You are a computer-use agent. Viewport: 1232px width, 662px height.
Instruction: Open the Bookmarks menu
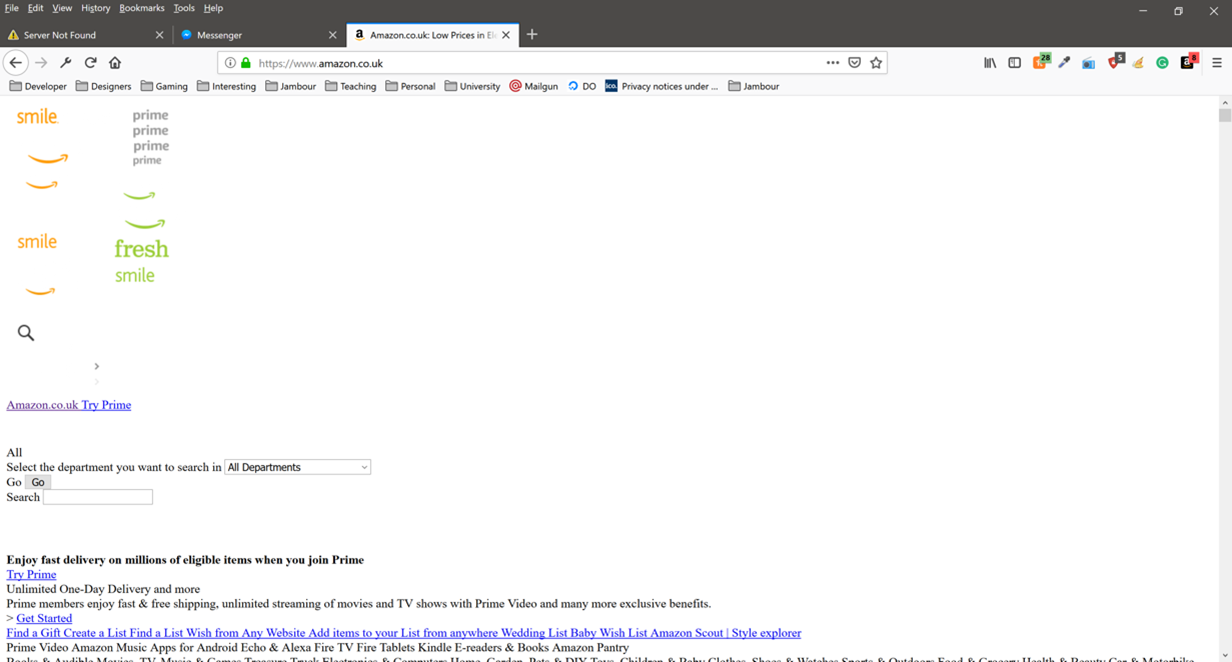[141, 8]
